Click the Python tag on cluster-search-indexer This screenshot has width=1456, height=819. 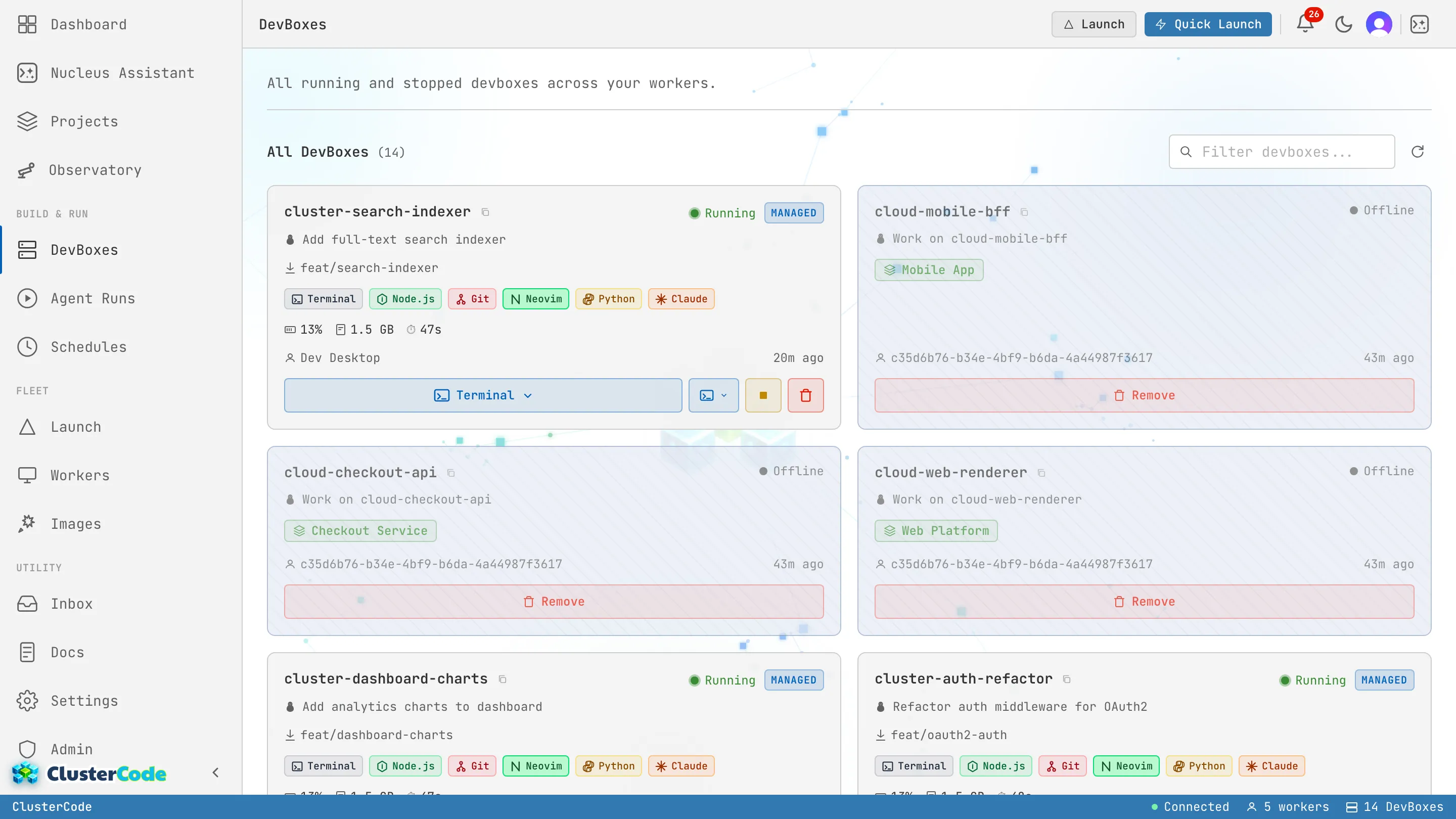click(x=608, y=299)
